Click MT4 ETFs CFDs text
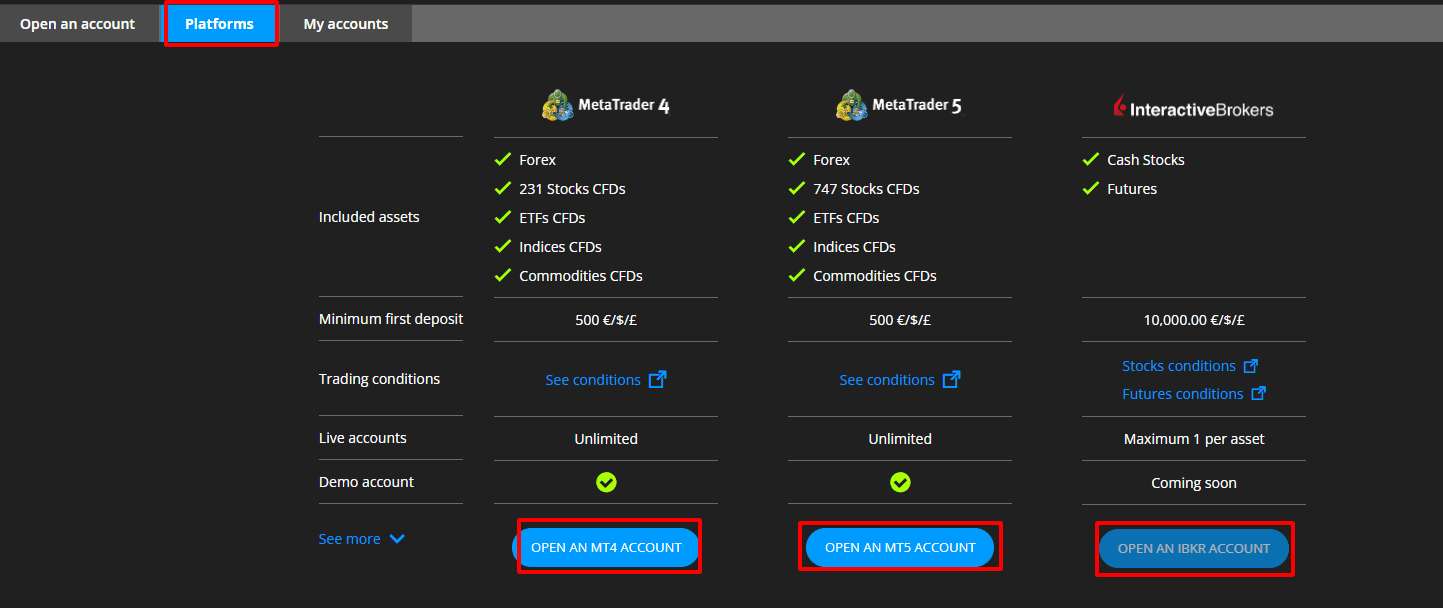Image resolution: width=1443 pixels, height=608 pixels. [x=552, y=218]
